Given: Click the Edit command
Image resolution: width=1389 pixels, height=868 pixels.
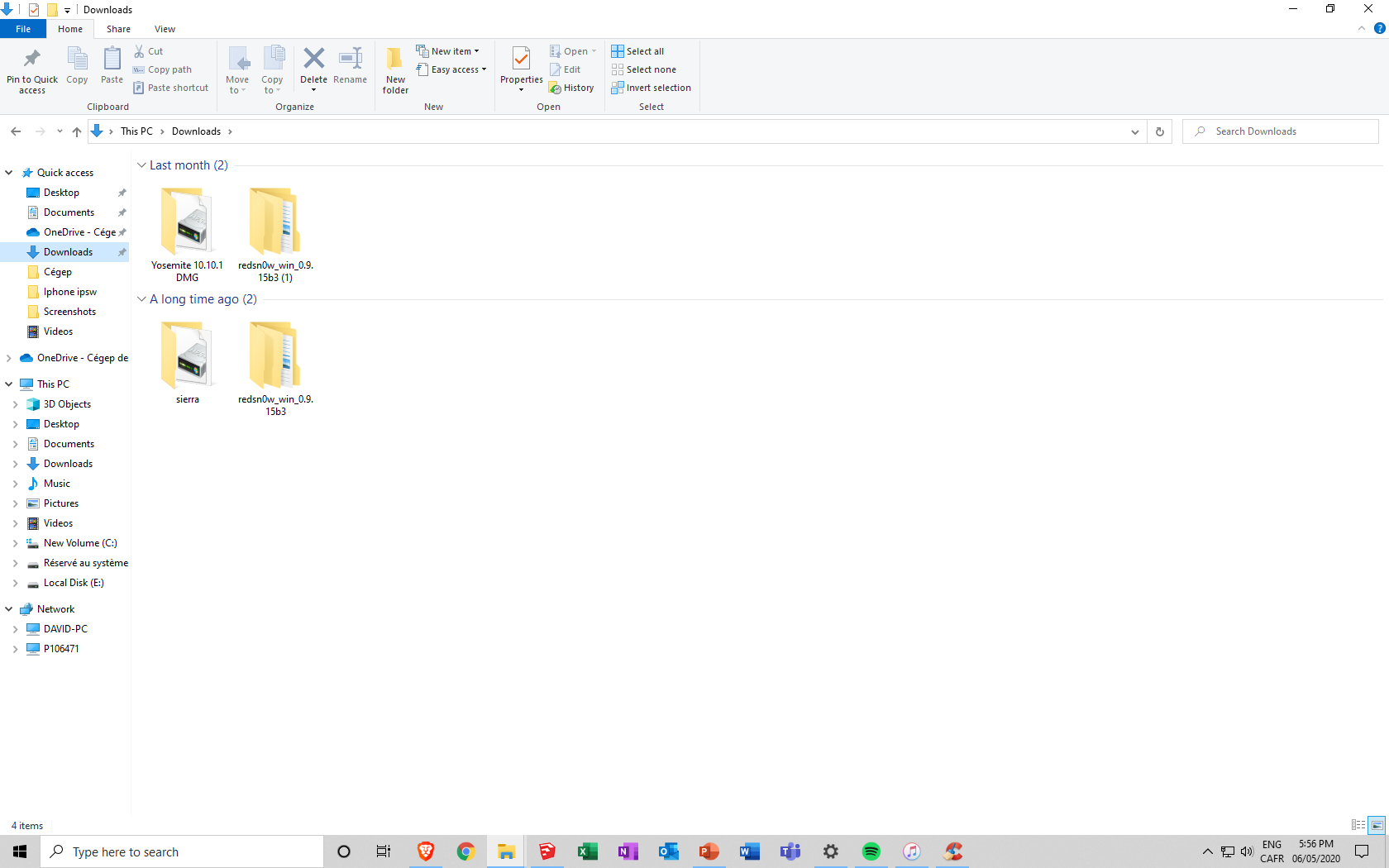Looking at the screenshot, I should tap(566, 69).
